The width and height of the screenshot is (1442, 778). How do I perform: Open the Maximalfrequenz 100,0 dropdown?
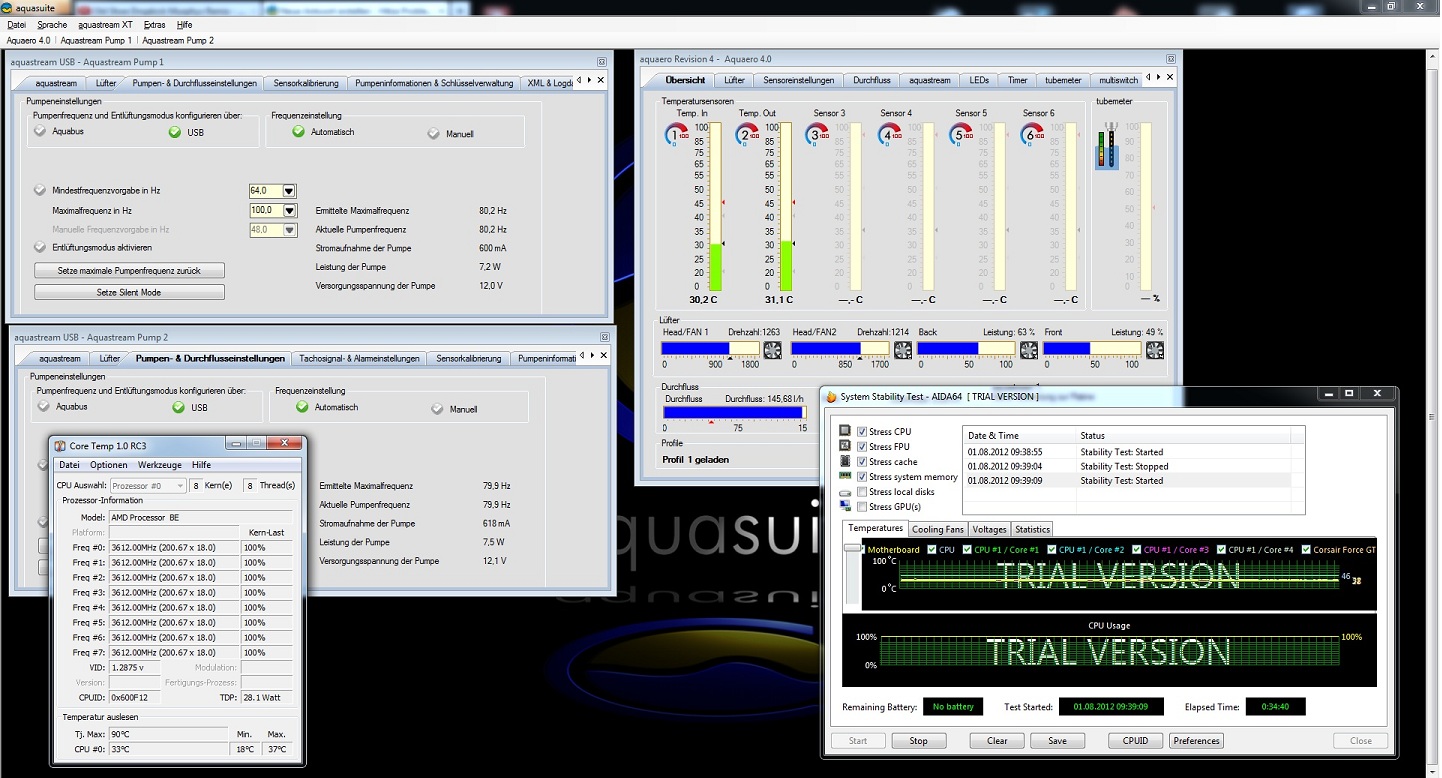[x=289, y=211]
